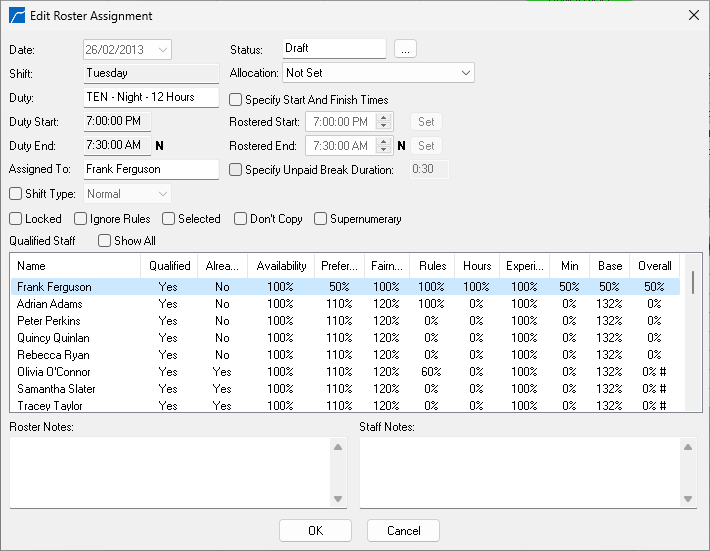Enable the Supernumerary checkbox
710x551 pixels.
(x=321, y=219)
